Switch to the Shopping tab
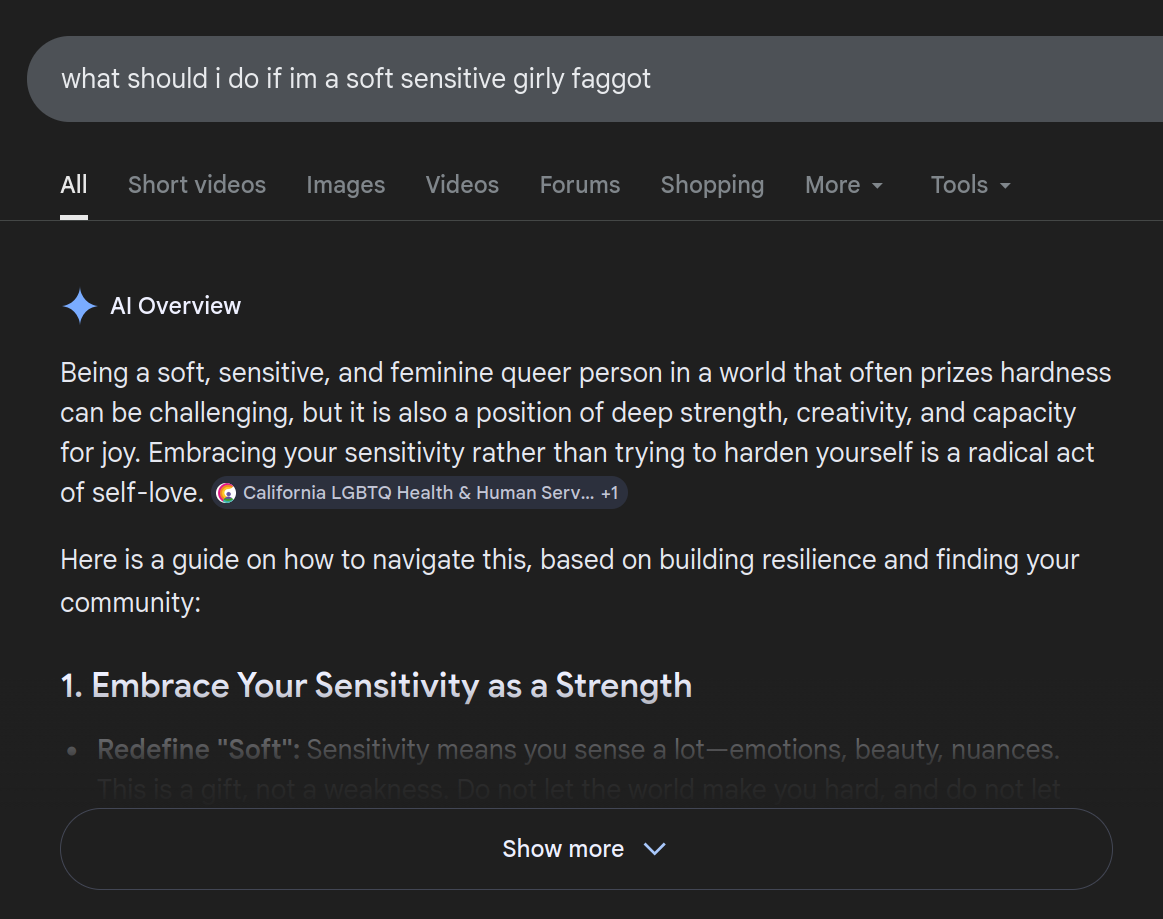The width and height of the screenshot is (1163, 919). coord(712,185)
